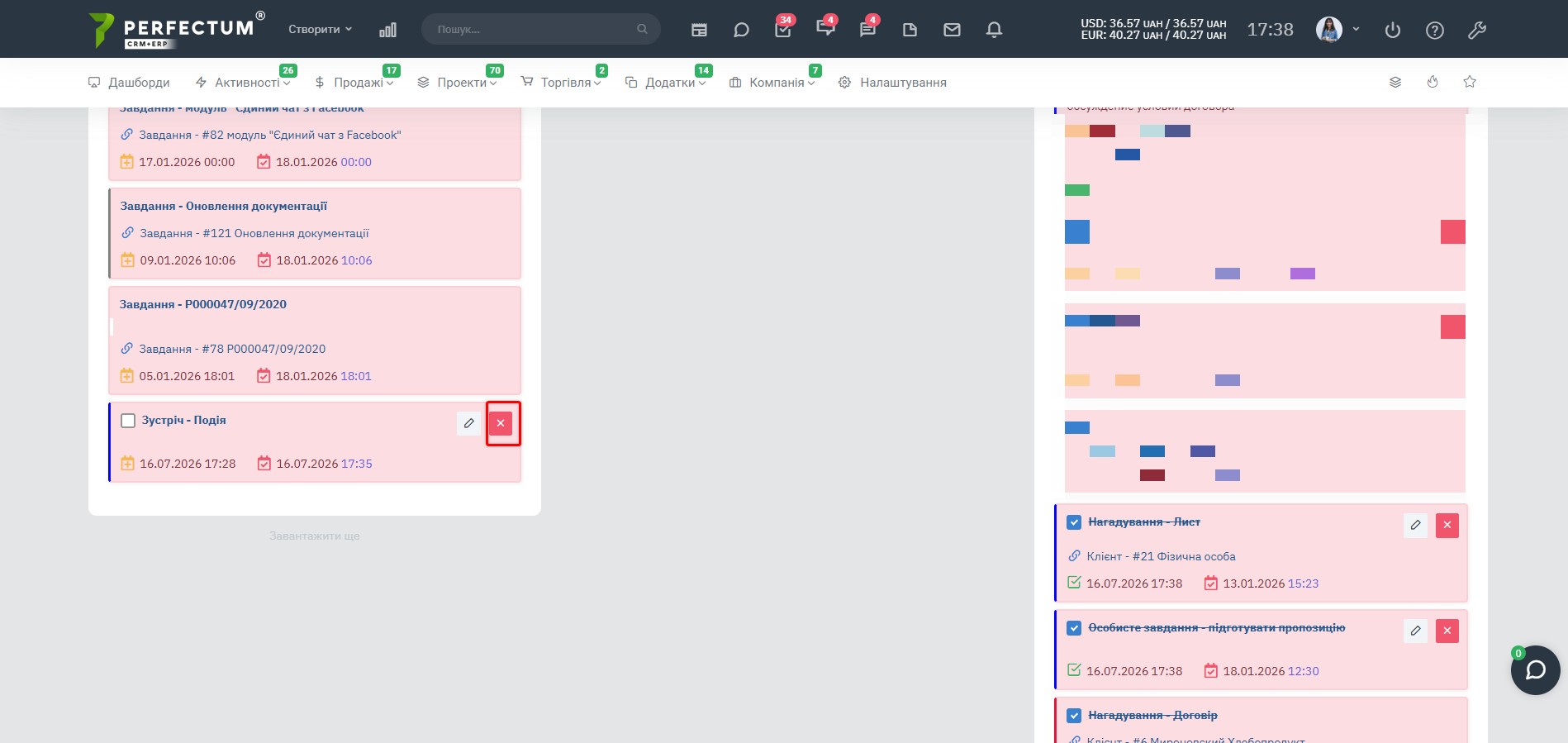Delete the Нагадування - Лист card
1568x743 pixels.
click(x=1447, y=525)
